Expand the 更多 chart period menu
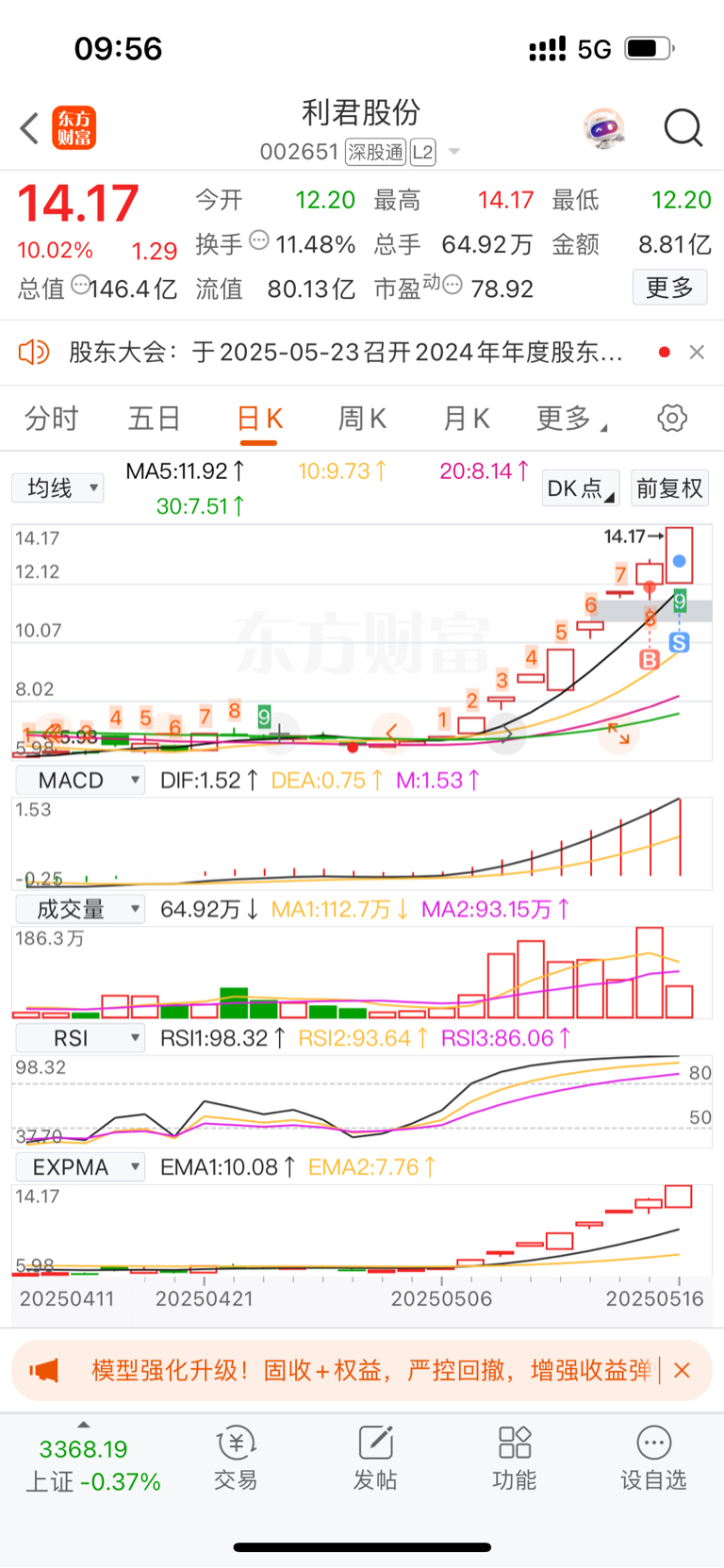 point(571,418)
